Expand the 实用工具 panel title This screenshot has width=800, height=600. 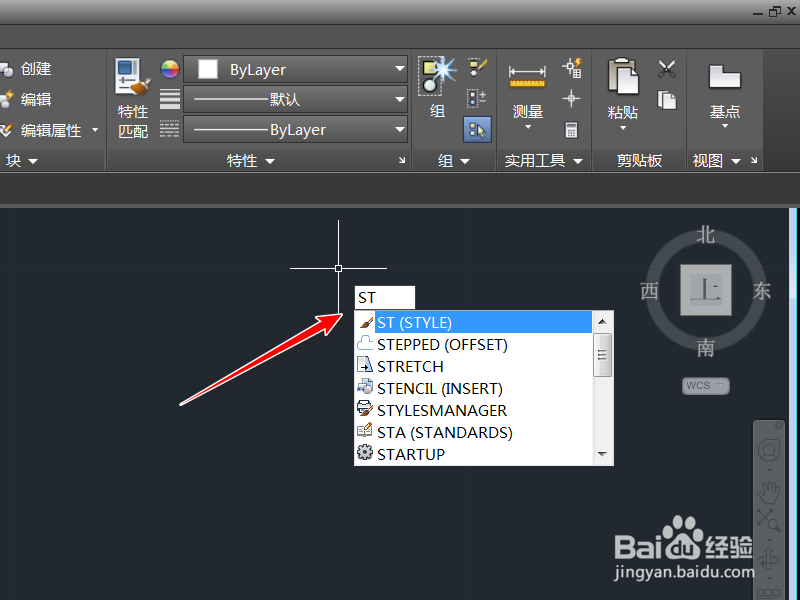[543, 161]
